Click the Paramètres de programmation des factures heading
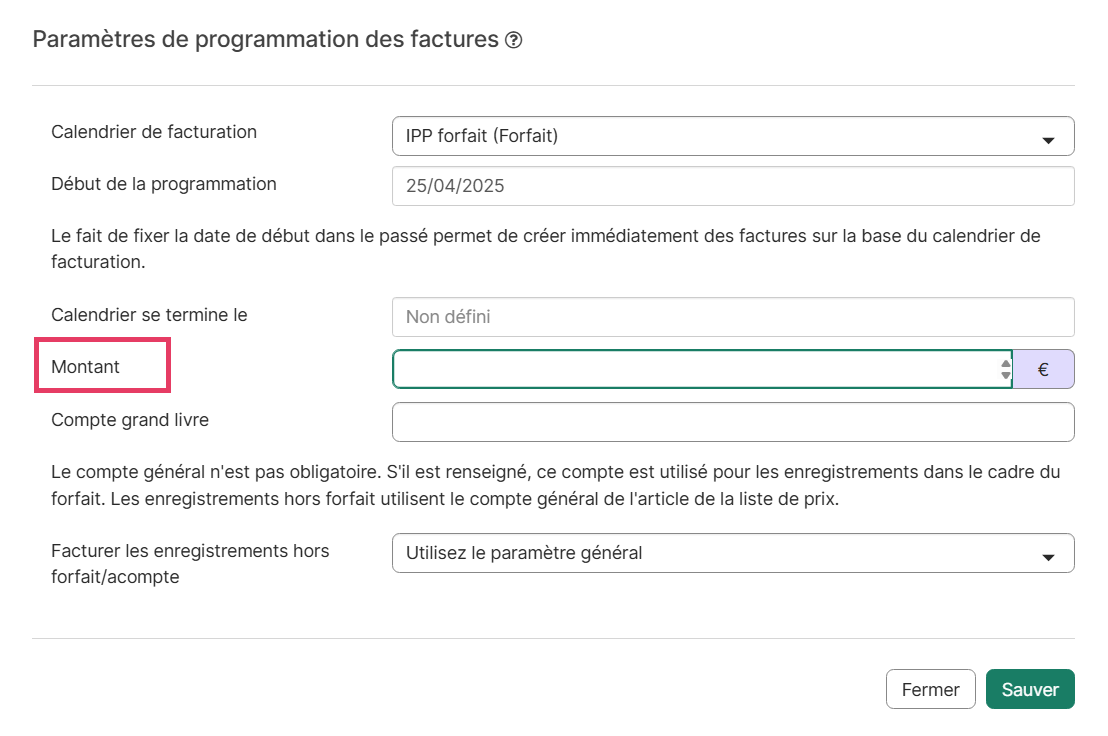 tap(265, 40)
